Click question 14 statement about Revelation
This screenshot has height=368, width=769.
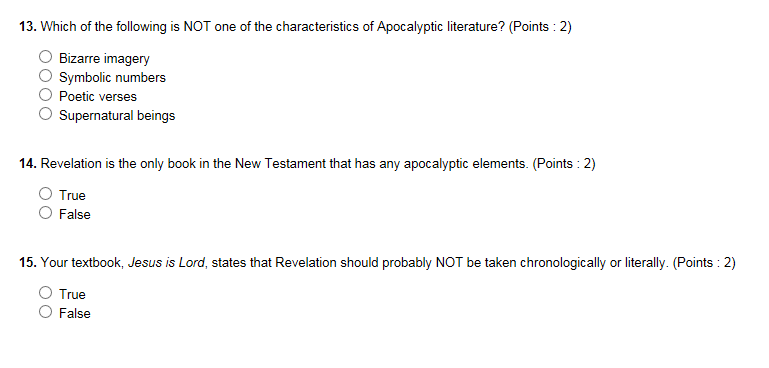pyautogui.click(x=307, y=164)
